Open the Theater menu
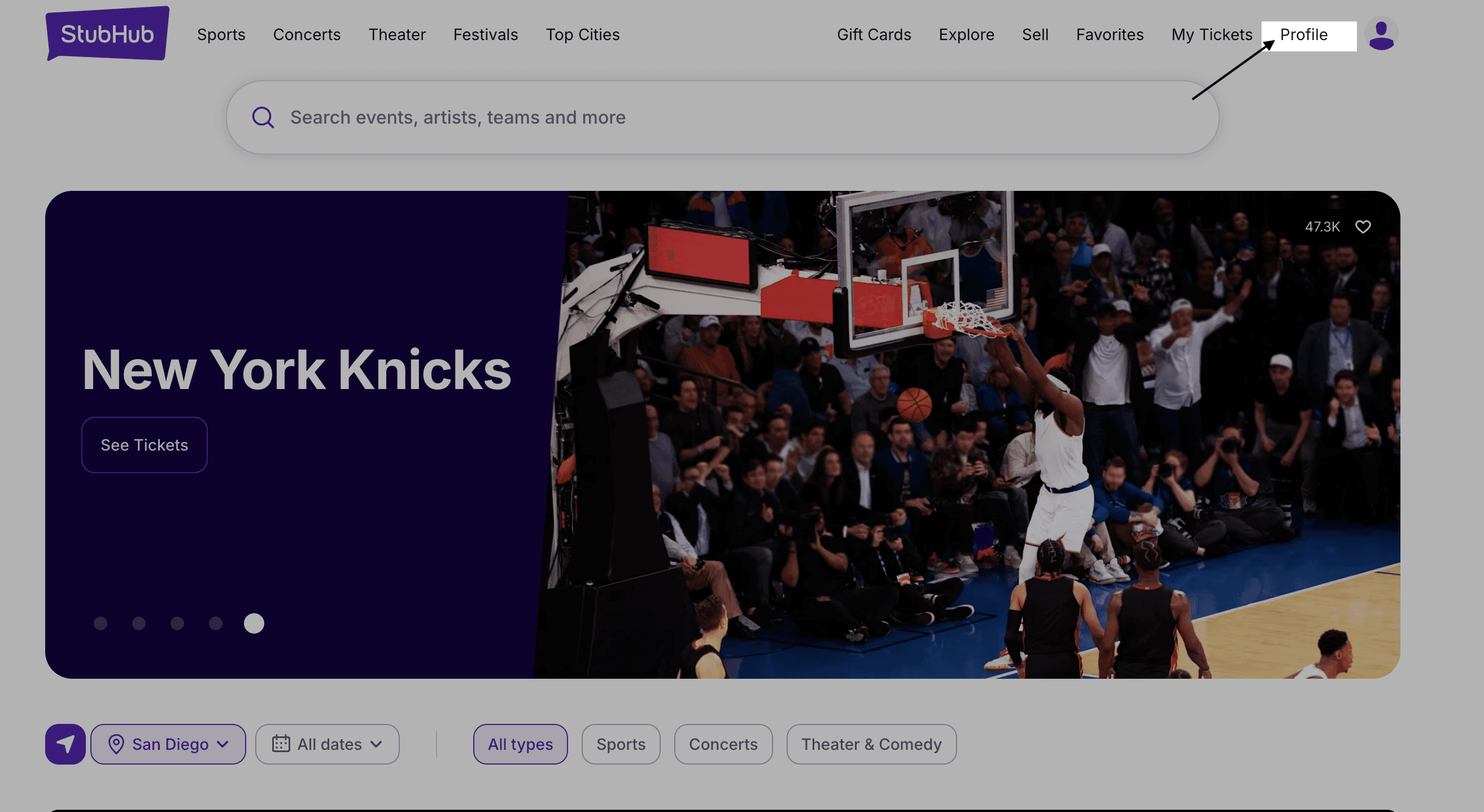This screenshot has width=1484, height=812. pyautogui.click(x=397, y=34)
